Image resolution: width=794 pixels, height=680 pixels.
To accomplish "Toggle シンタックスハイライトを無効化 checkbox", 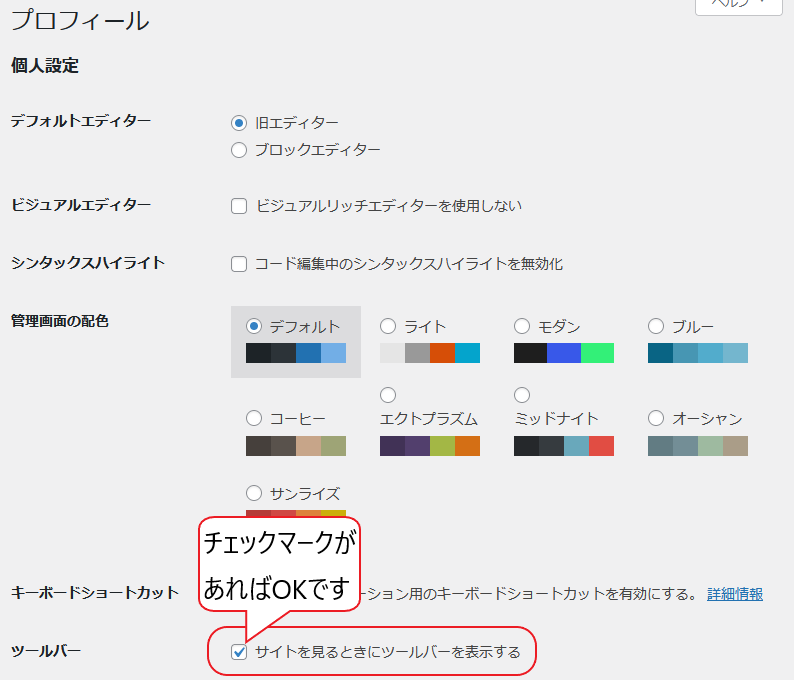I will point(239,264).
